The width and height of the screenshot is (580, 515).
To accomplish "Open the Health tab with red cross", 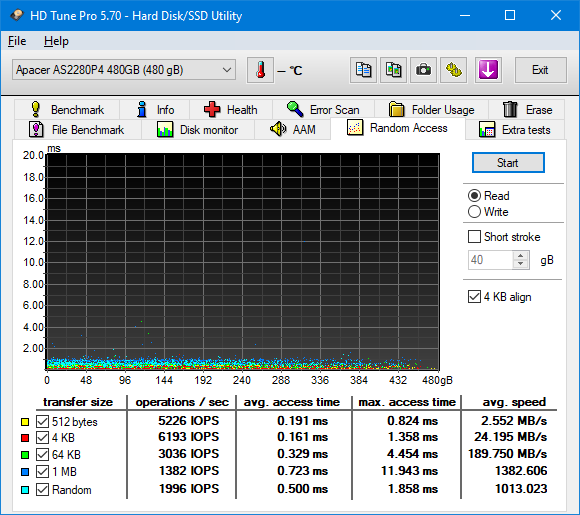I will (231, 110).
